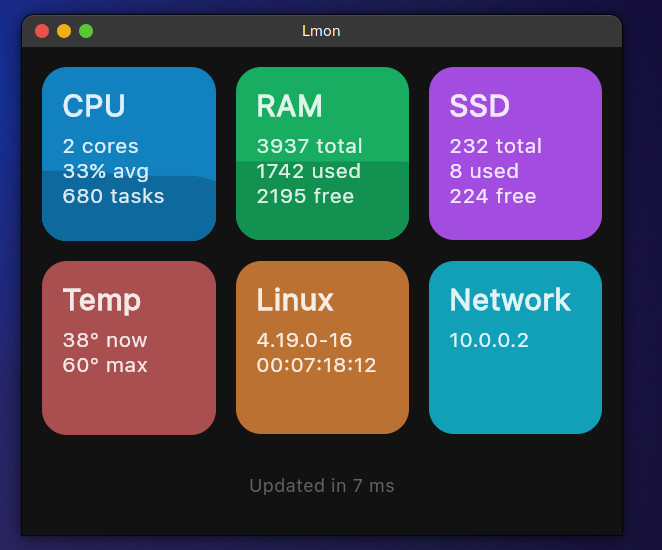
Task: Select the '224 free' SSD value
Action: point(493,196)
